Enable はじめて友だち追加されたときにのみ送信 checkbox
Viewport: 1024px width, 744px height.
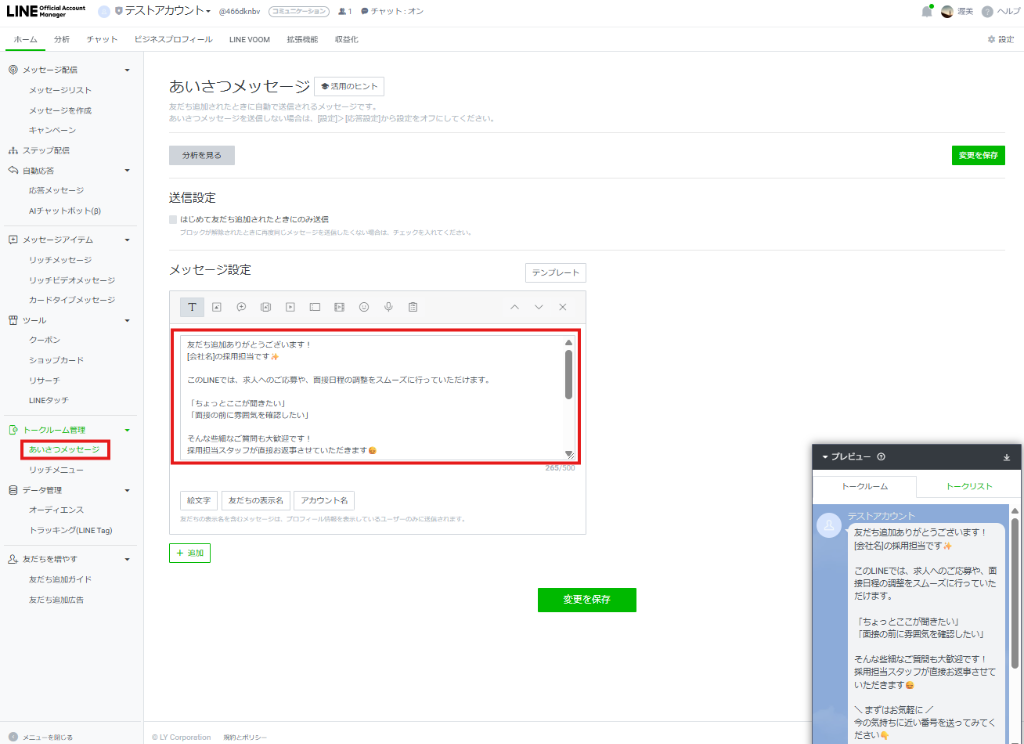174,219
